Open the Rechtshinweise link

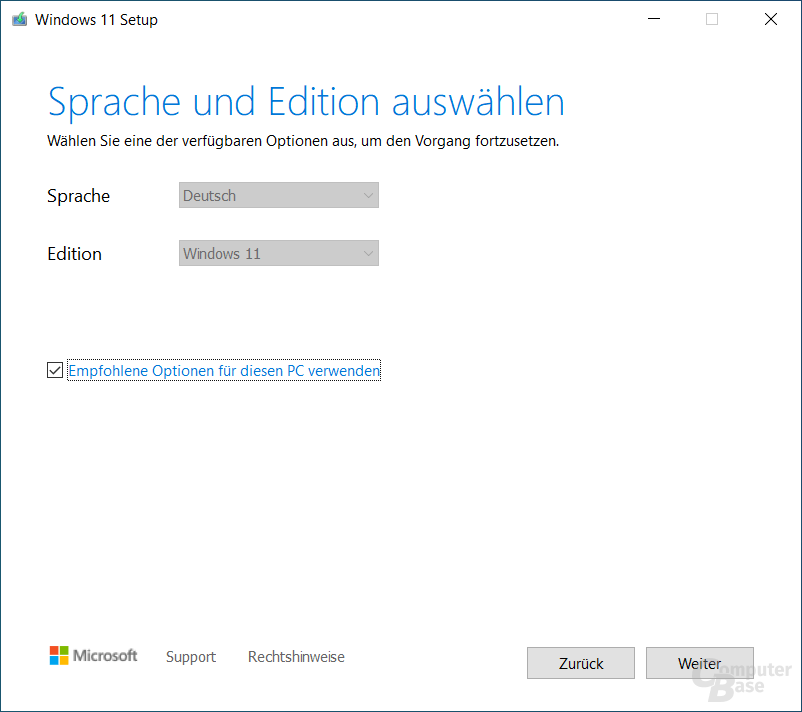pos(296,657)
